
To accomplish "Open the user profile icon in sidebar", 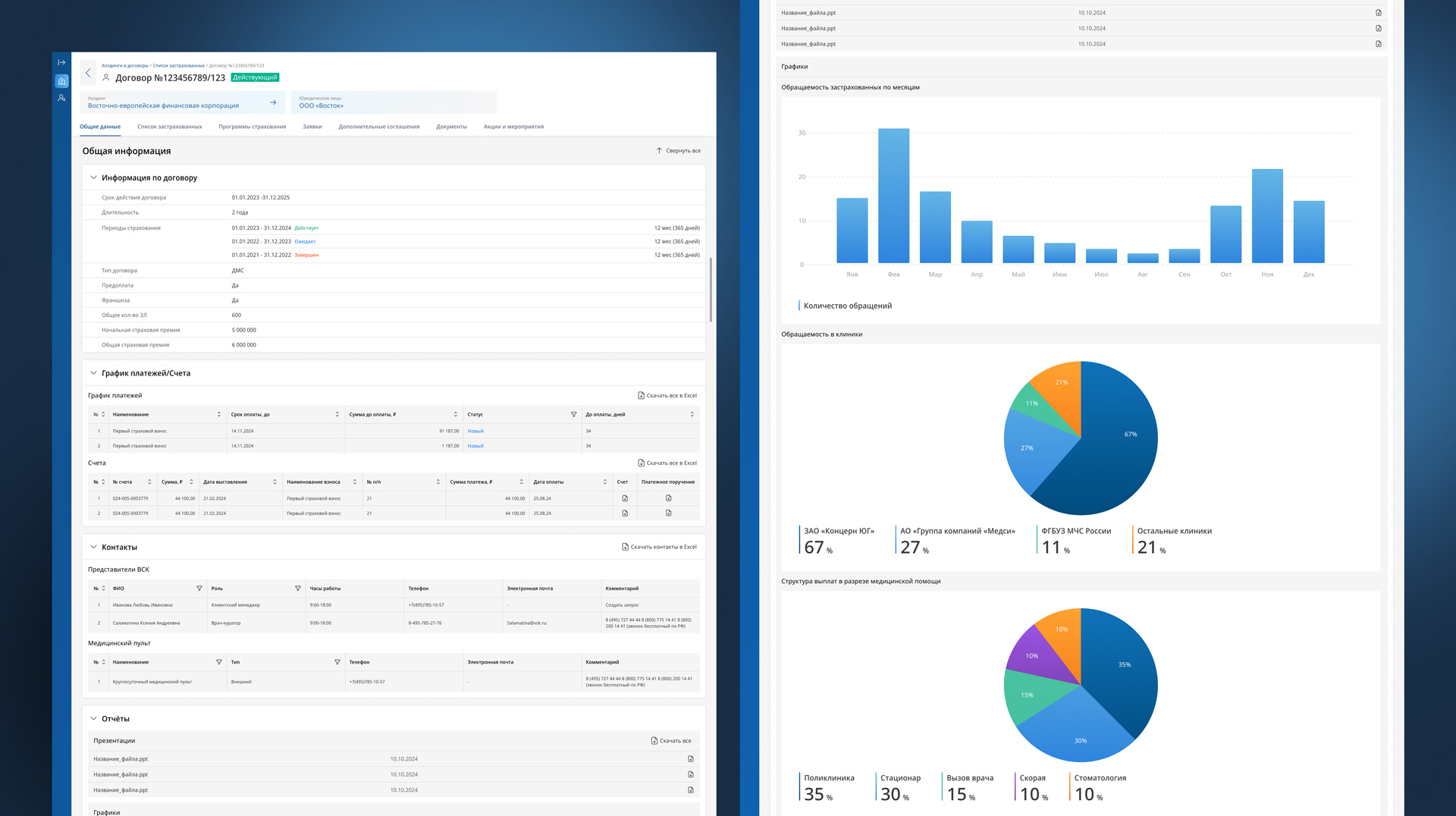I will [x=61, y=98].
